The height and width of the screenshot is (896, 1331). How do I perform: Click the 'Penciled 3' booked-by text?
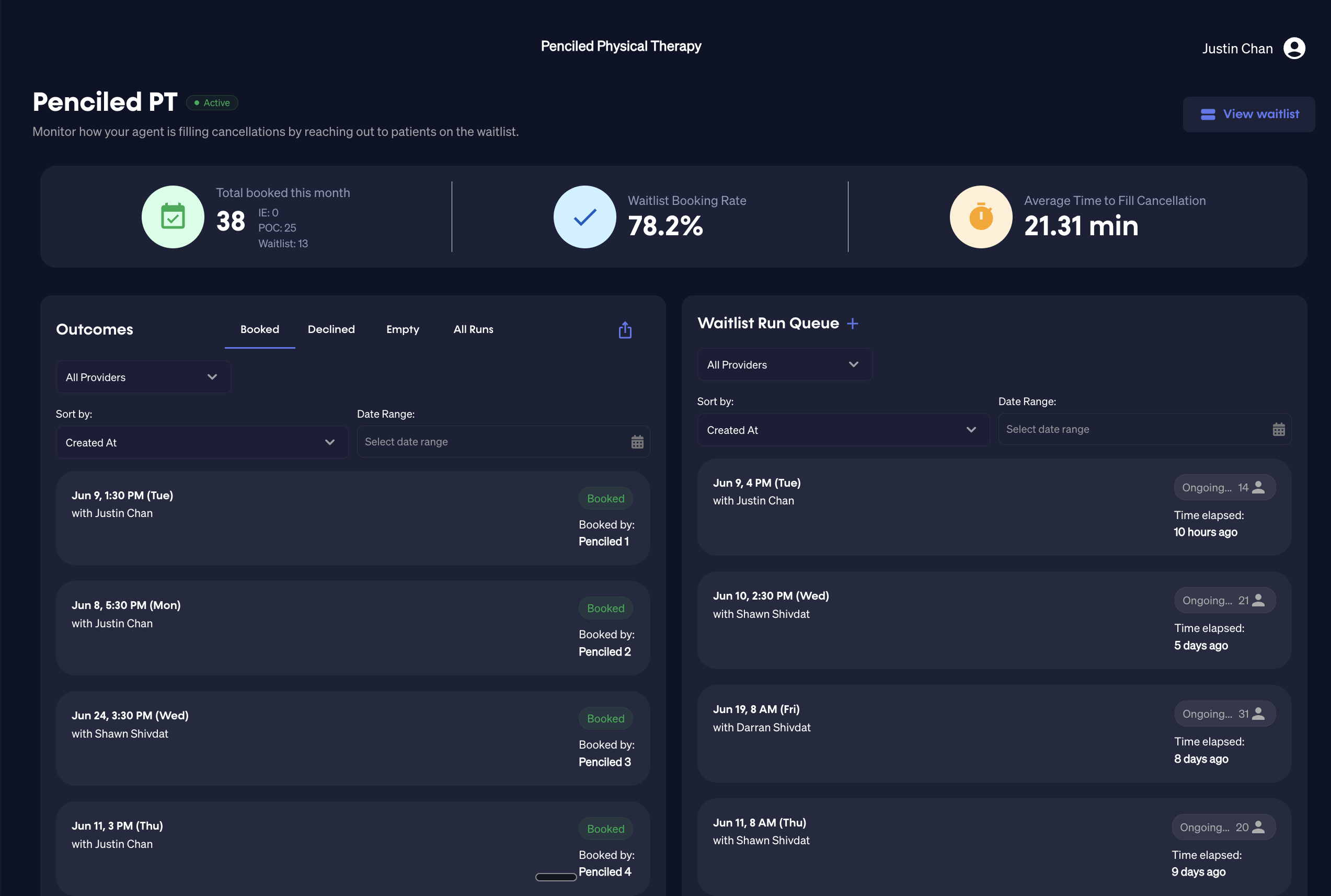coord(605,762)
